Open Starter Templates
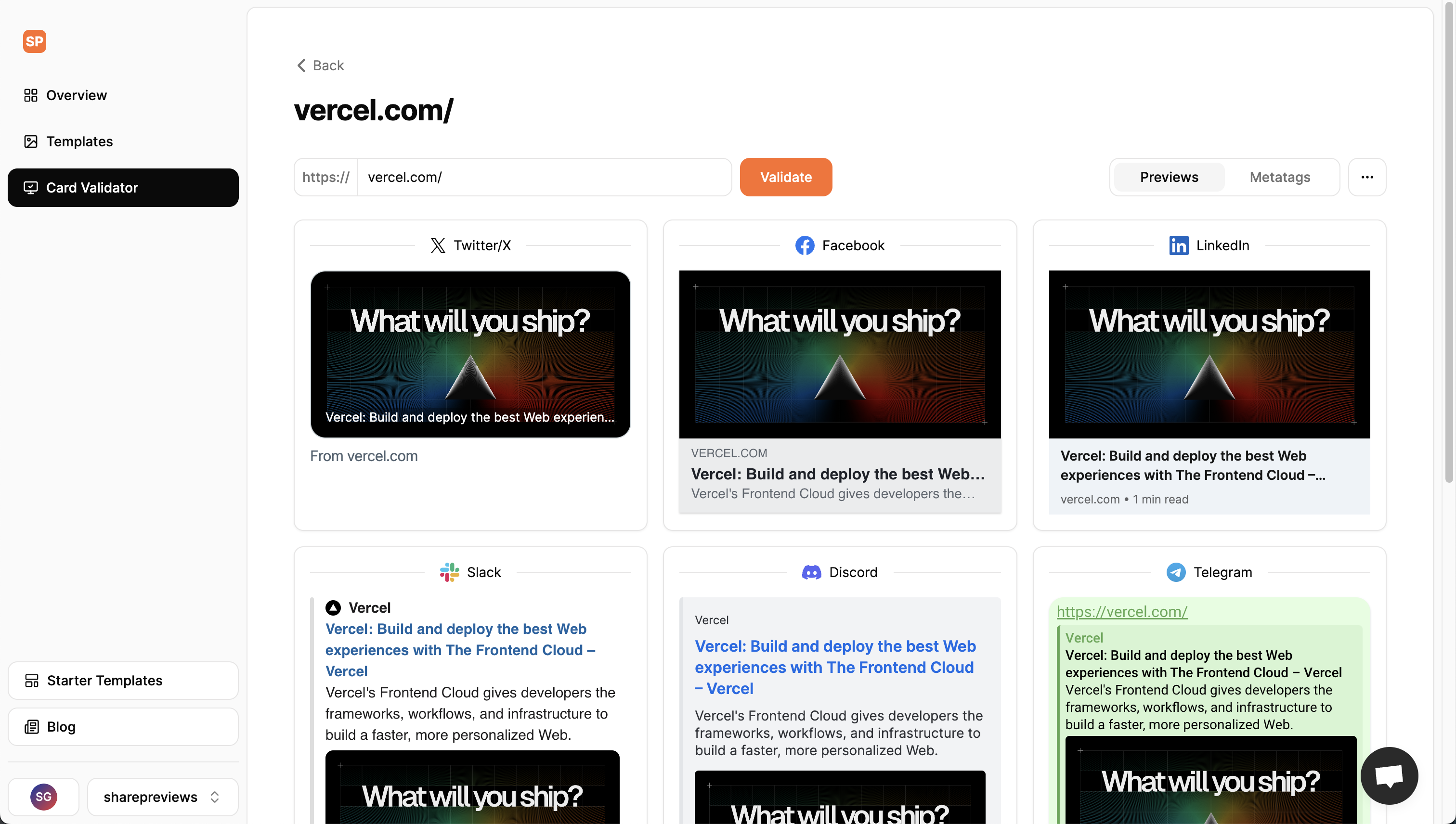The width and height of the screenshot is (1456, 824). point(123,680)
